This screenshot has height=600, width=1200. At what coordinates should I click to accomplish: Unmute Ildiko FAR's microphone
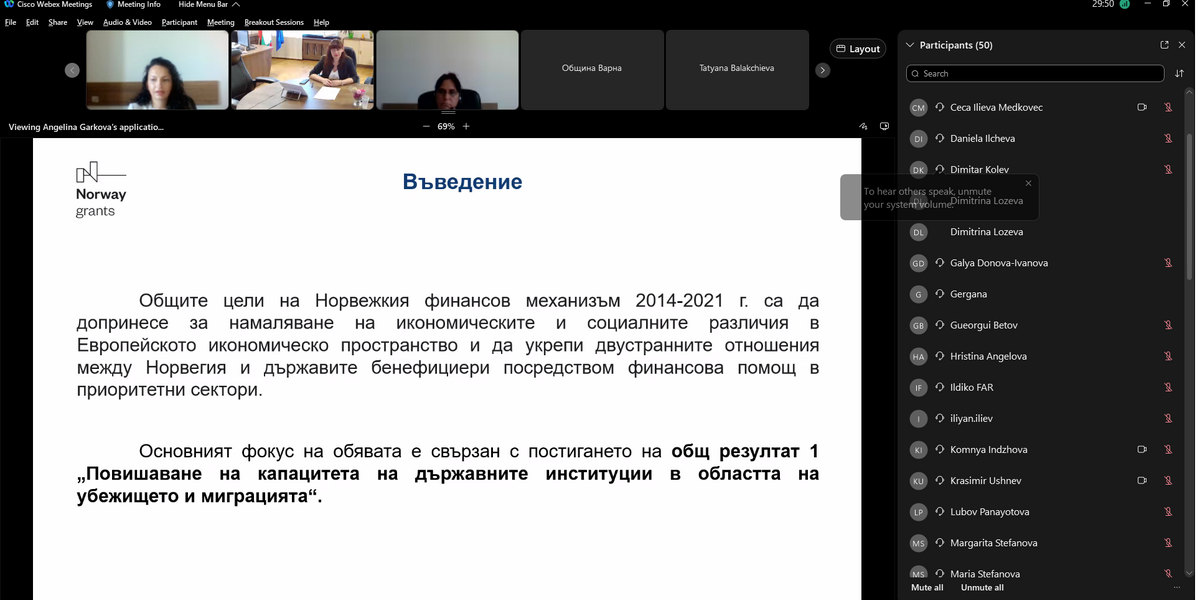[1168, 387]
